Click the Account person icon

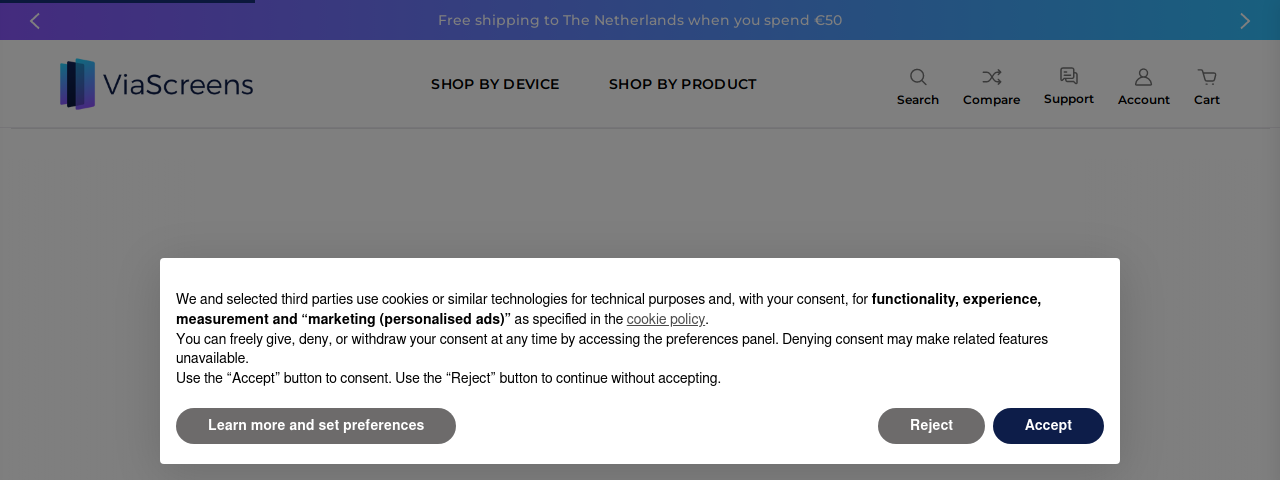coord(1144,77)
